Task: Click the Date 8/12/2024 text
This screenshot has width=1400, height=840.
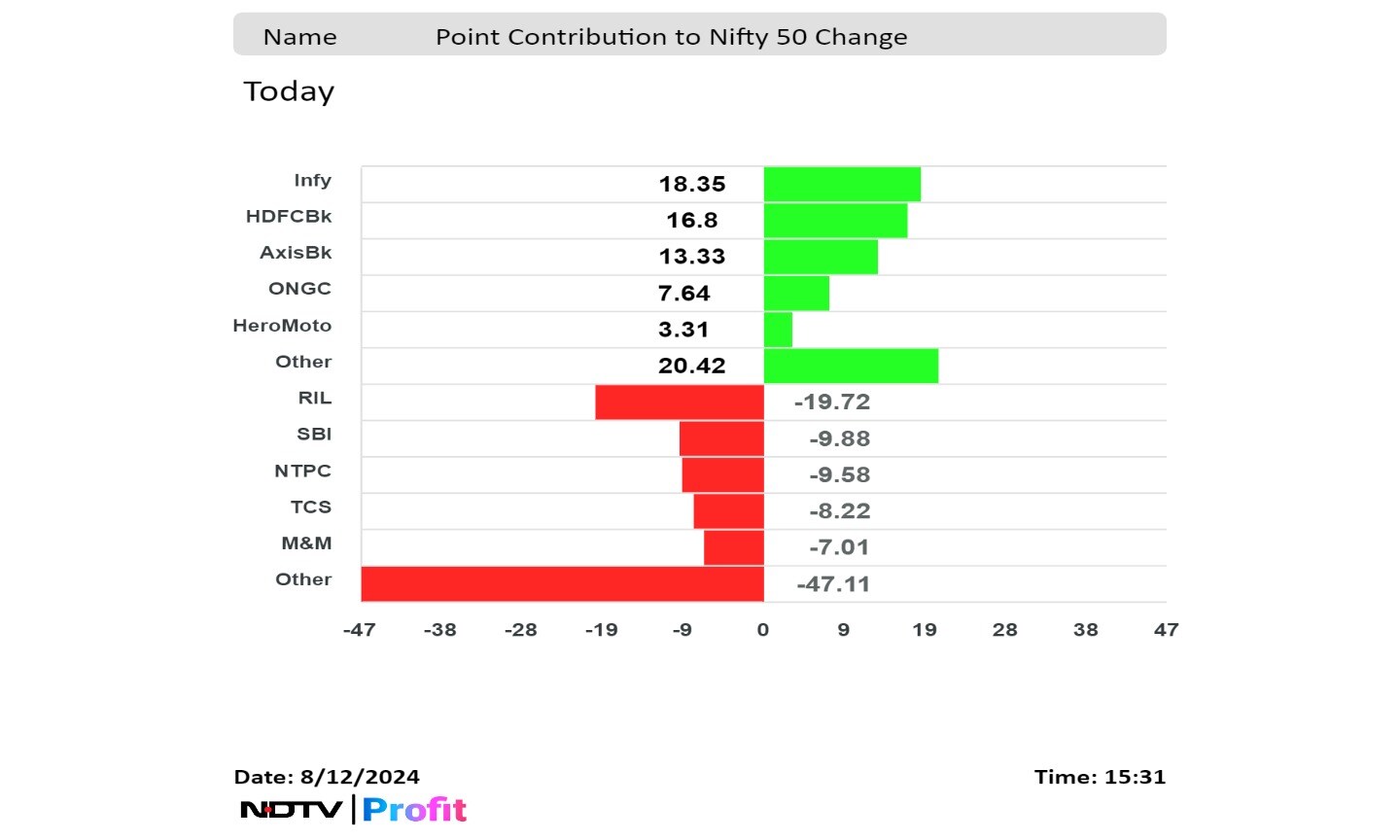Action: click(x=327, y=777)
